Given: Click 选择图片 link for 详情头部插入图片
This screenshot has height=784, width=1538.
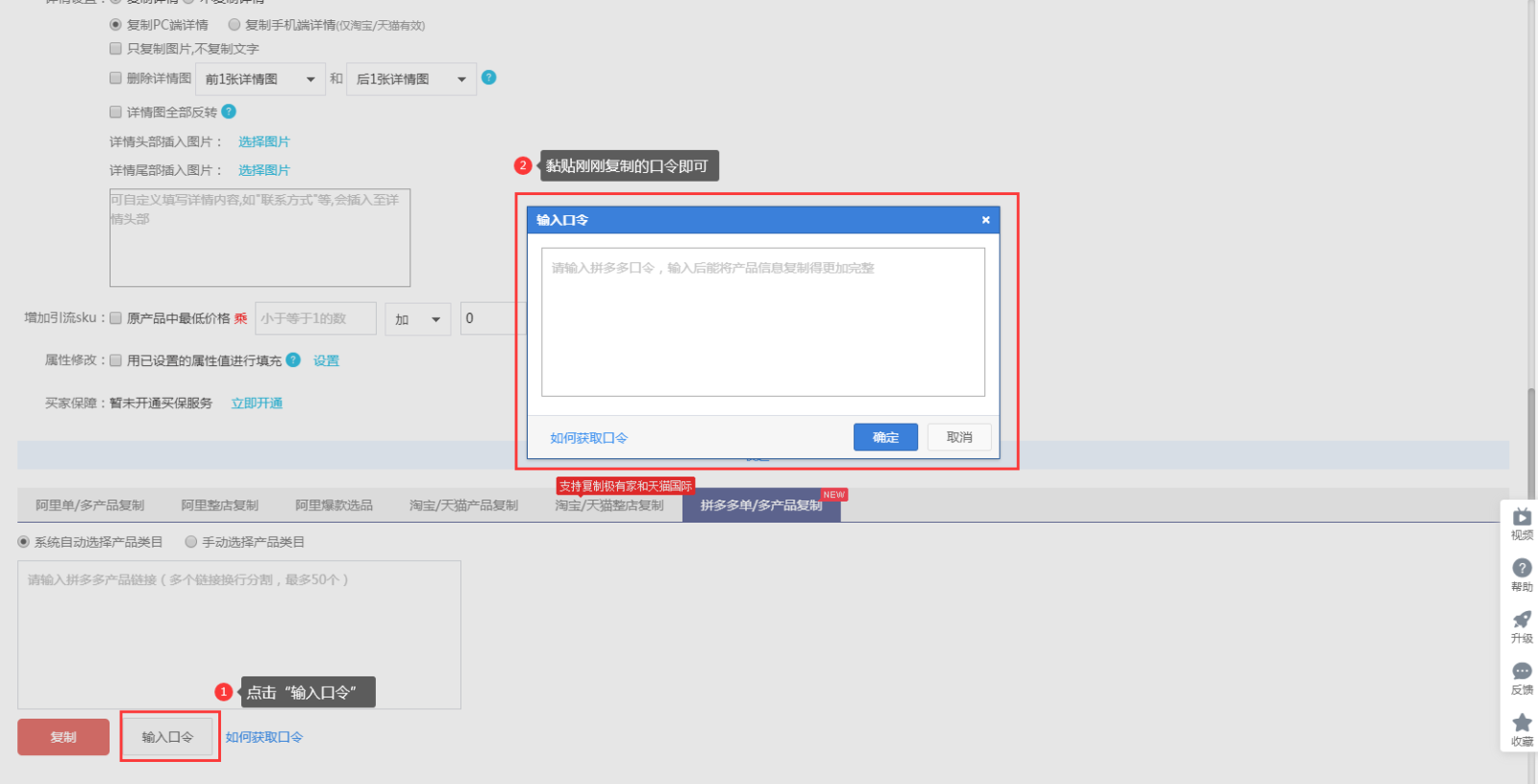Looking at the screenshot, I should point(264,141).
